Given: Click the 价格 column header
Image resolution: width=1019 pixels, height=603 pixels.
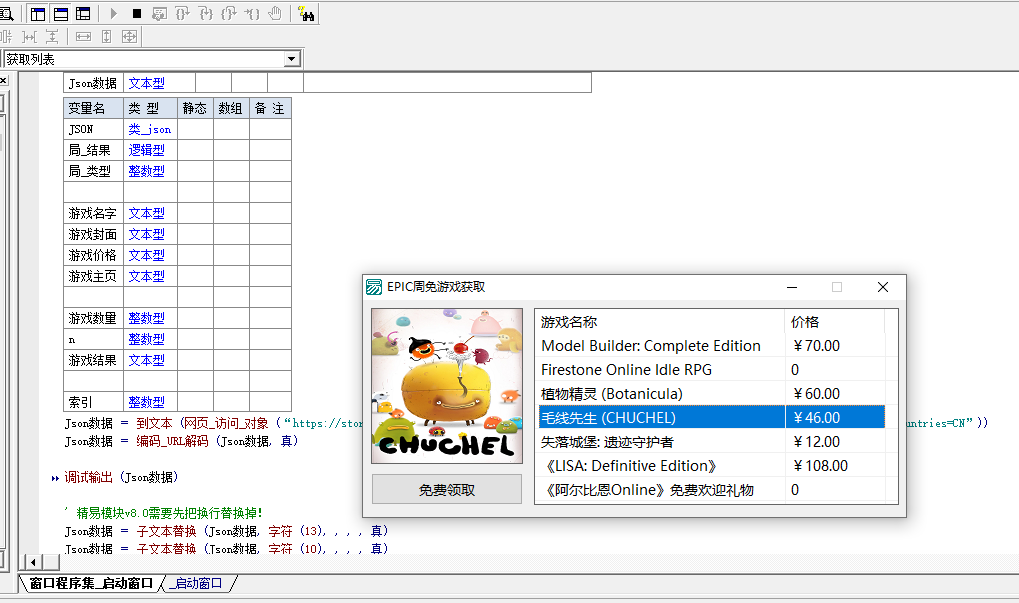Looking at the screenshot, I should 834,322.
